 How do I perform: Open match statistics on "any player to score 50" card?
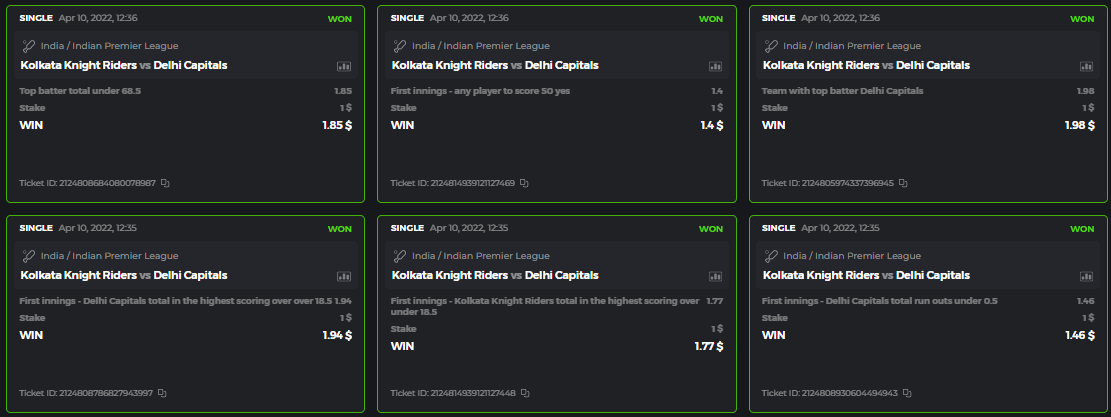(x=715, y=66)
